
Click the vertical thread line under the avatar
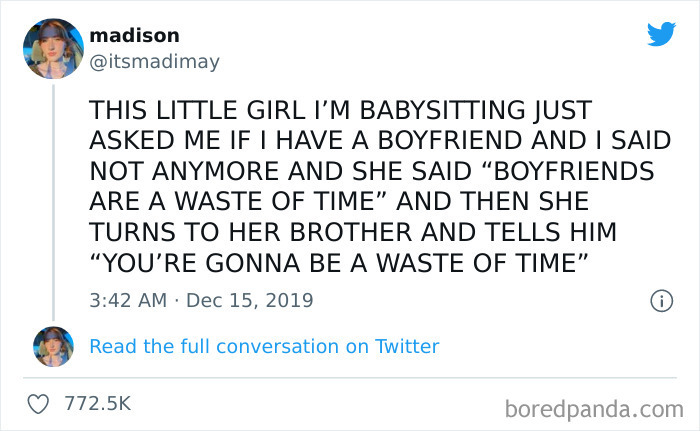pos(53,200)
